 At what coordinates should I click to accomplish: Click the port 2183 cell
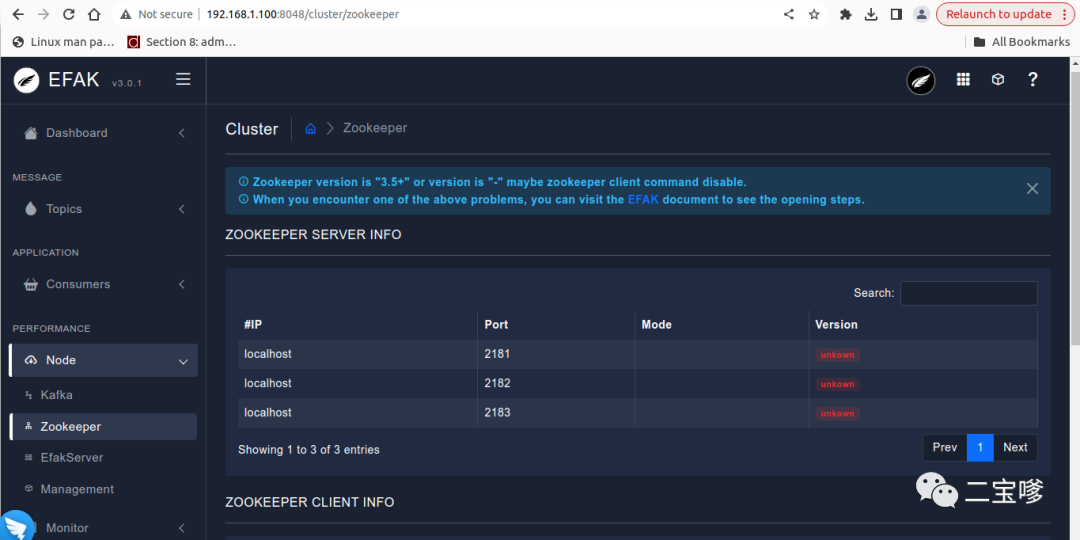coord(556,413)
